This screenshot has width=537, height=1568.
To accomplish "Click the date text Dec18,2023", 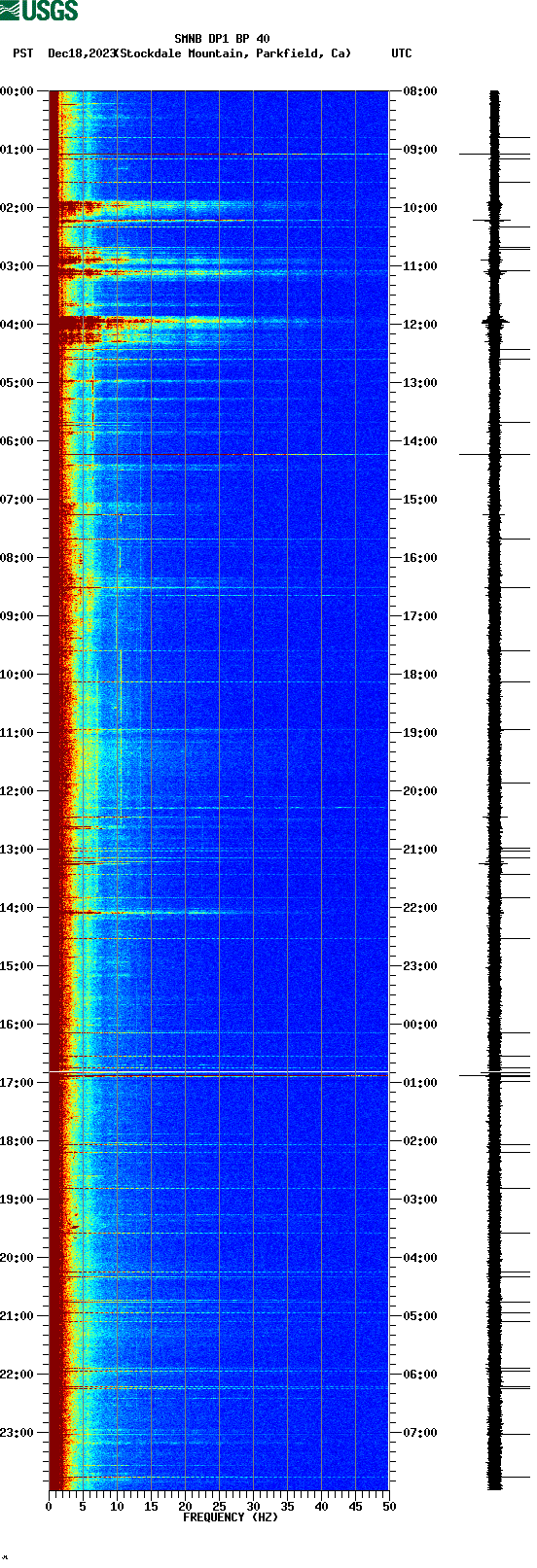I will [x=82, y=53].
